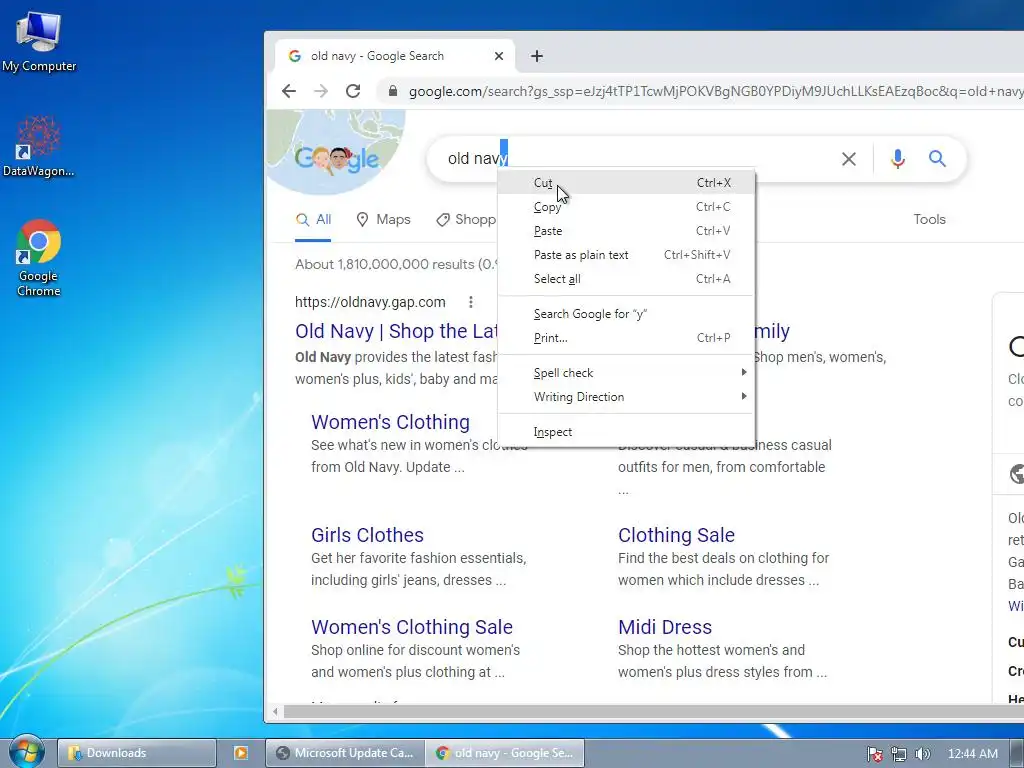Viewport: 1024px width, 768px height.
Task: Click the old navy Google Search taskbar button
Action: click(x=505, y=753)
